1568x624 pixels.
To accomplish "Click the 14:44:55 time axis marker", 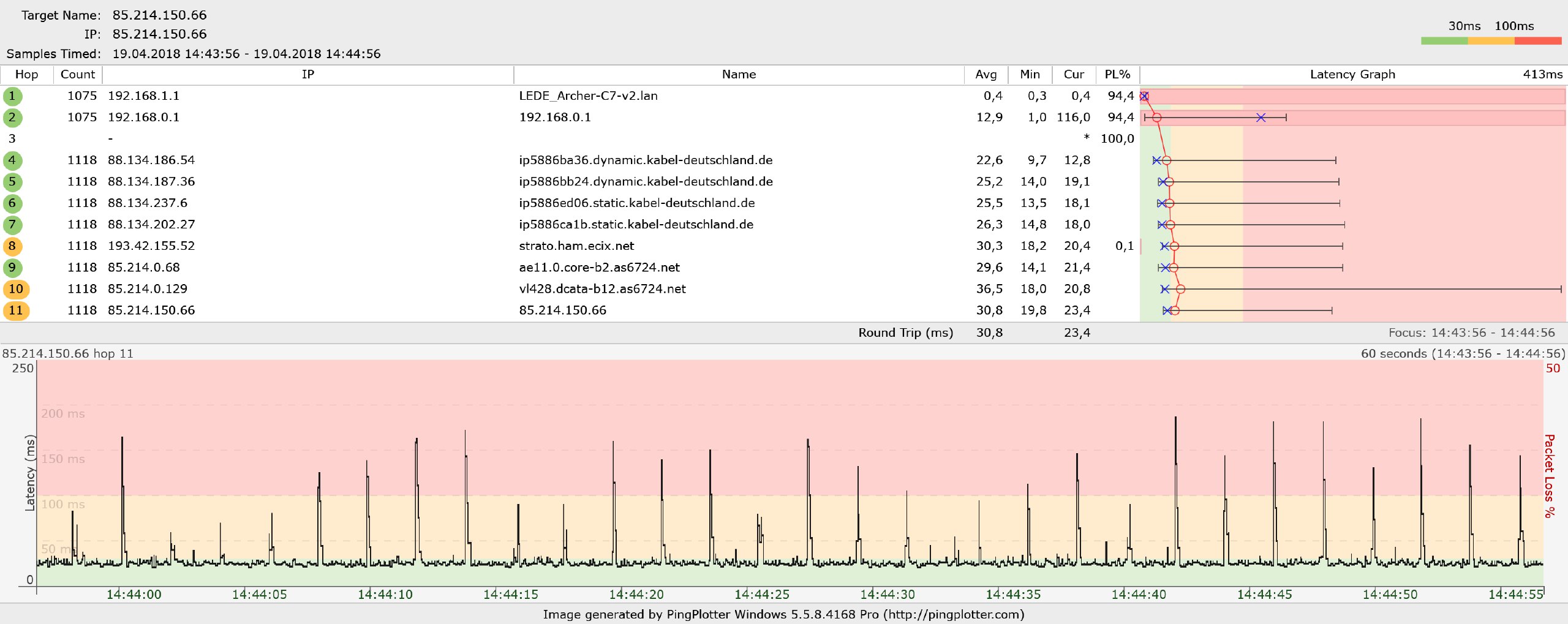I will tap(1516, 594).
